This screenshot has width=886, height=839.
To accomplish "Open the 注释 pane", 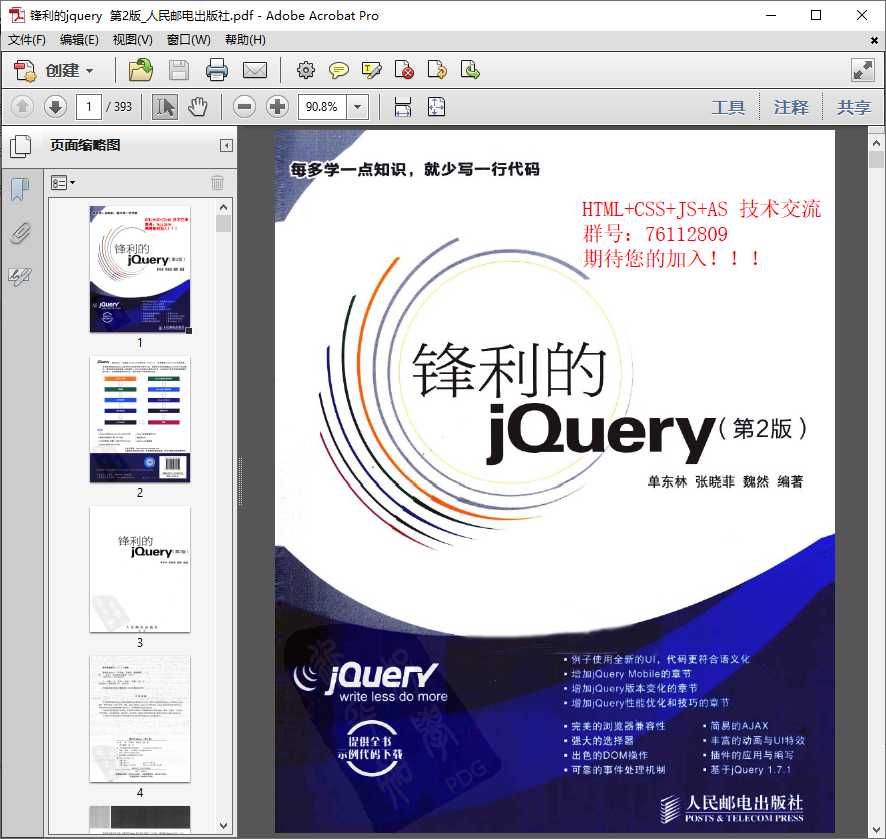I will point(791,107).
